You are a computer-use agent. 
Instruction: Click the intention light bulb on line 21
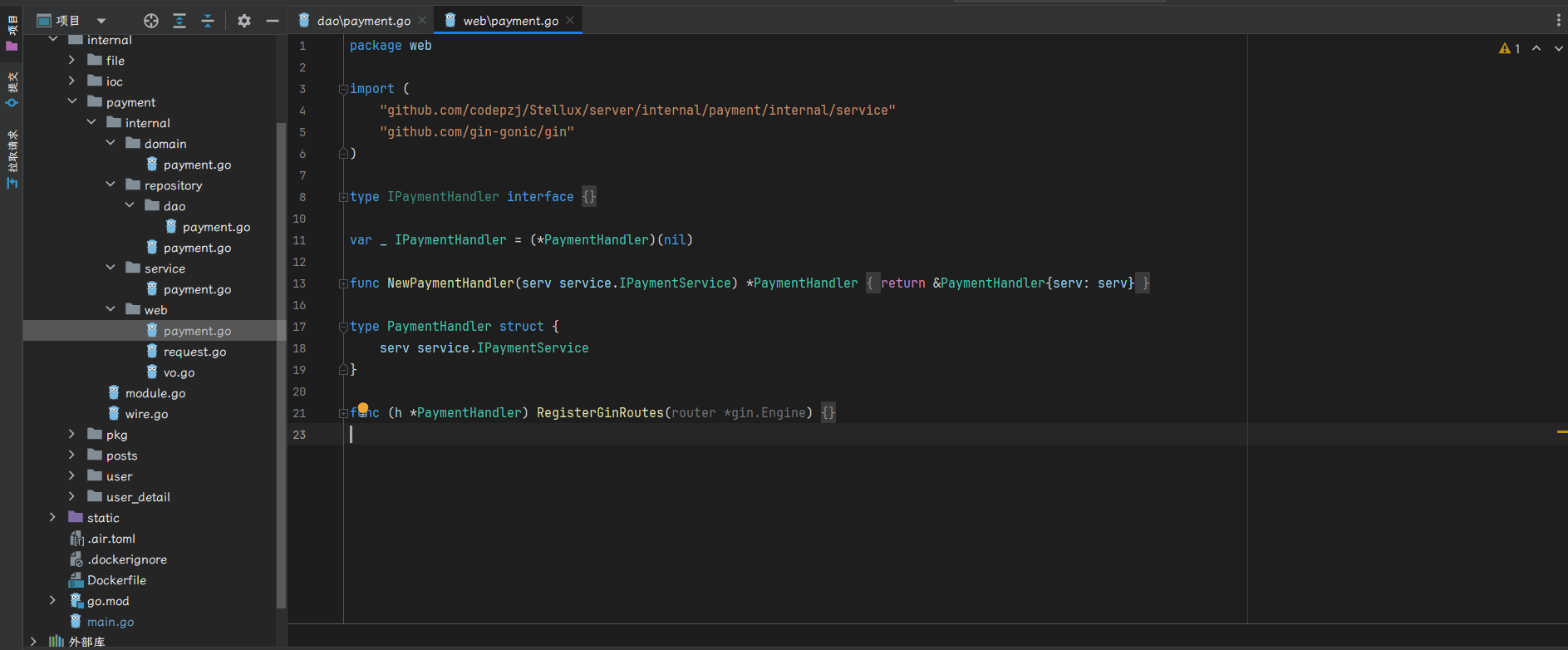click(363, 408)
